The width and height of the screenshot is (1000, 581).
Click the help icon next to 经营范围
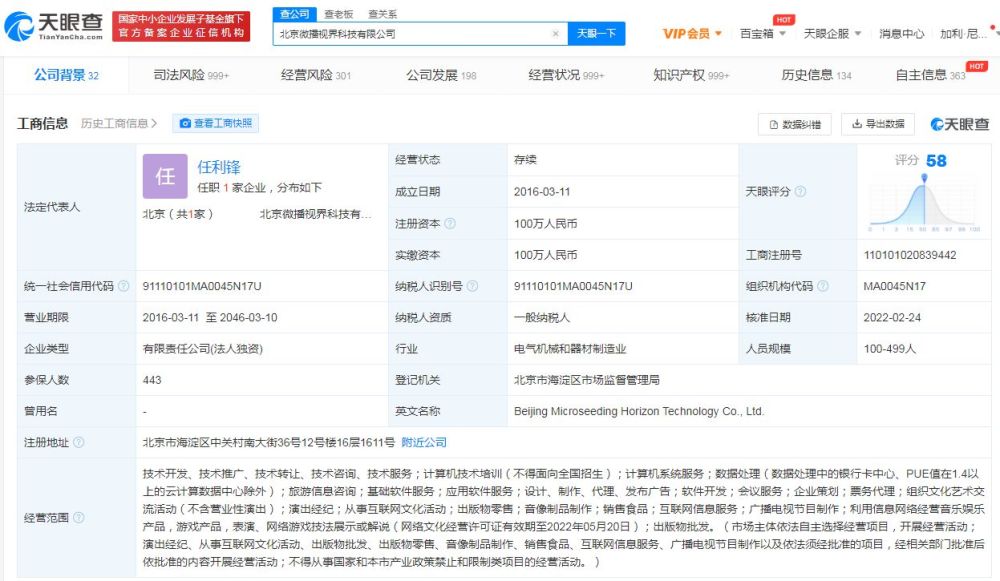(78, 518)
